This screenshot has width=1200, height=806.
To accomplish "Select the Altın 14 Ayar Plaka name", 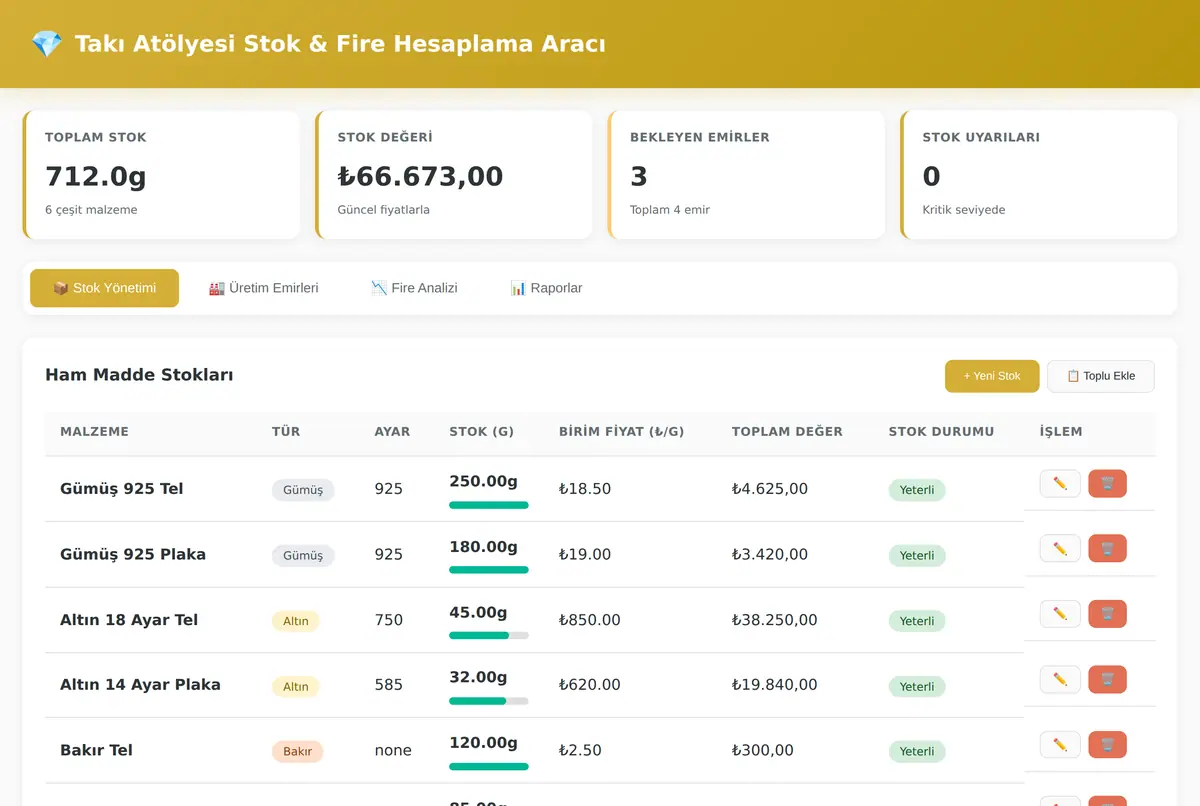I will tap(140, 685).
